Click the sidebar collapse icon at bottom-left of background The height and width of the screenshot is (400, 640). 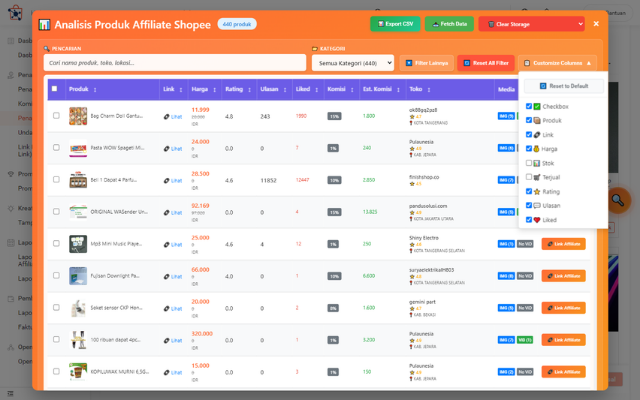tap(11, 394)
